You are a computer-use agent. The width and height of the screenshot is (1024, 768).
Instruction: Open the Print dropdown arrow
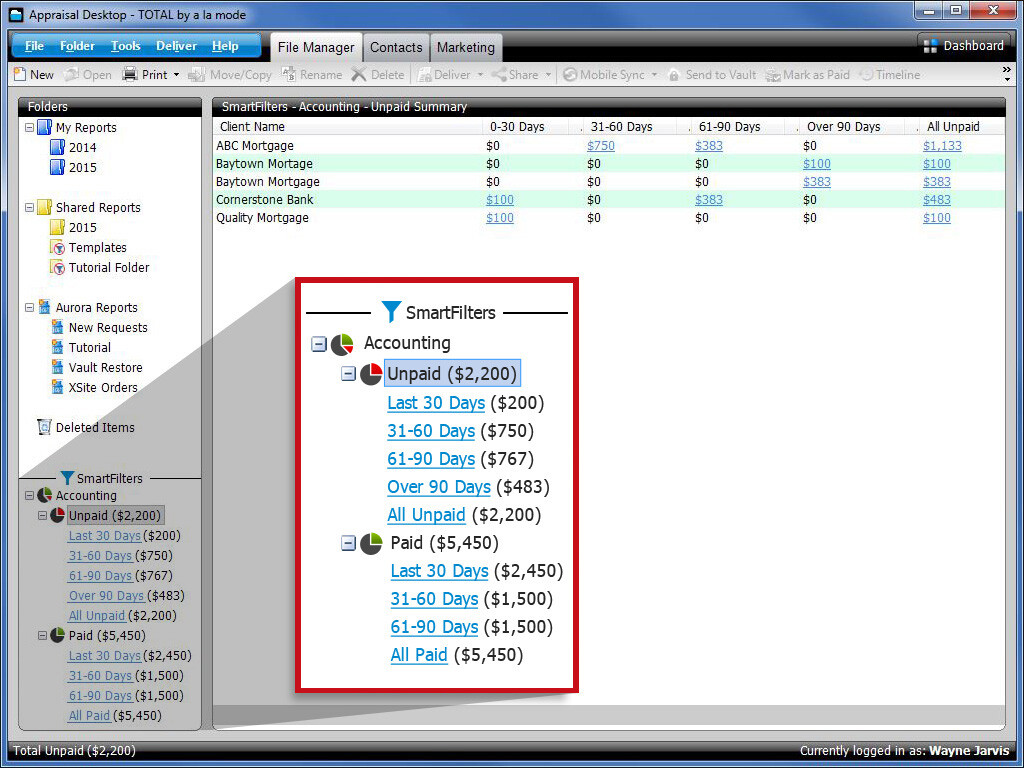click(176, 75)
